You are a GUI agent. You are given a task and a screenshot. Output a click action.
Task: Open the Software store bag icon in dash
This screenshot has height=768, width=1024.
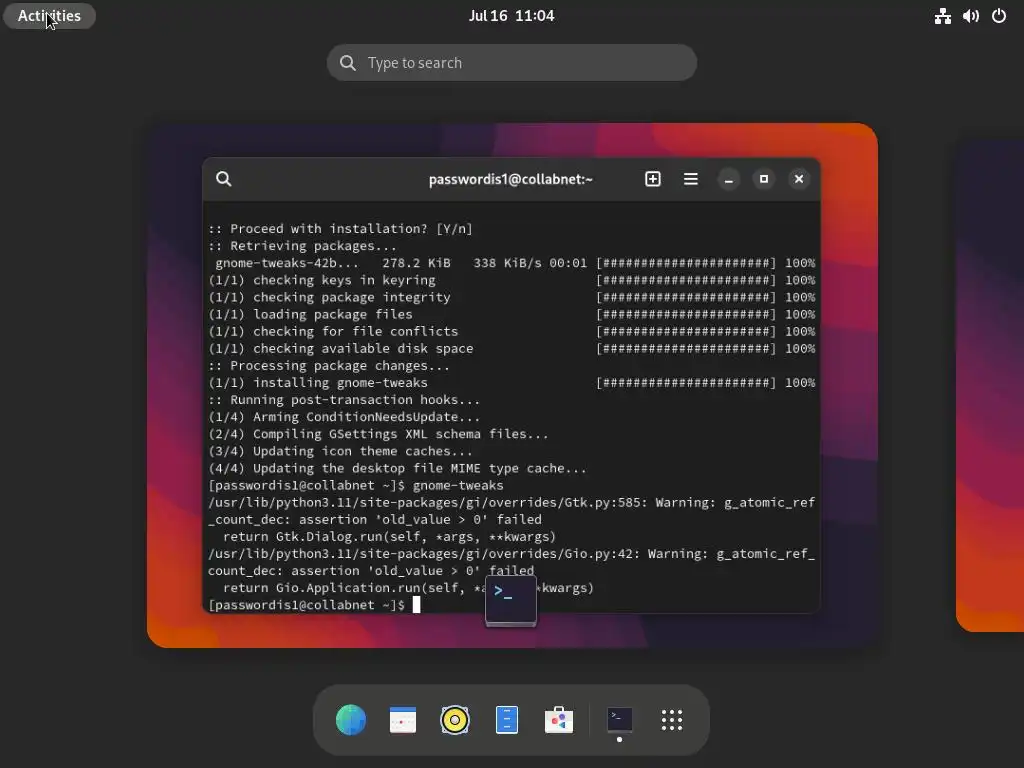558,720
